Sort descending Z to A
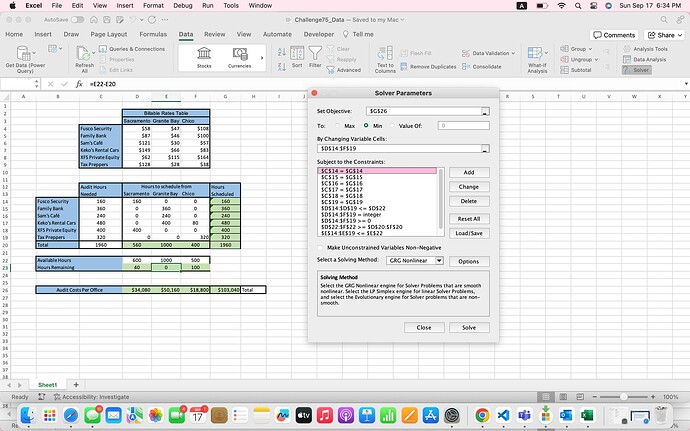Viewport: 690px width, 431px height. pyautogui.click(x=282, y=67)
